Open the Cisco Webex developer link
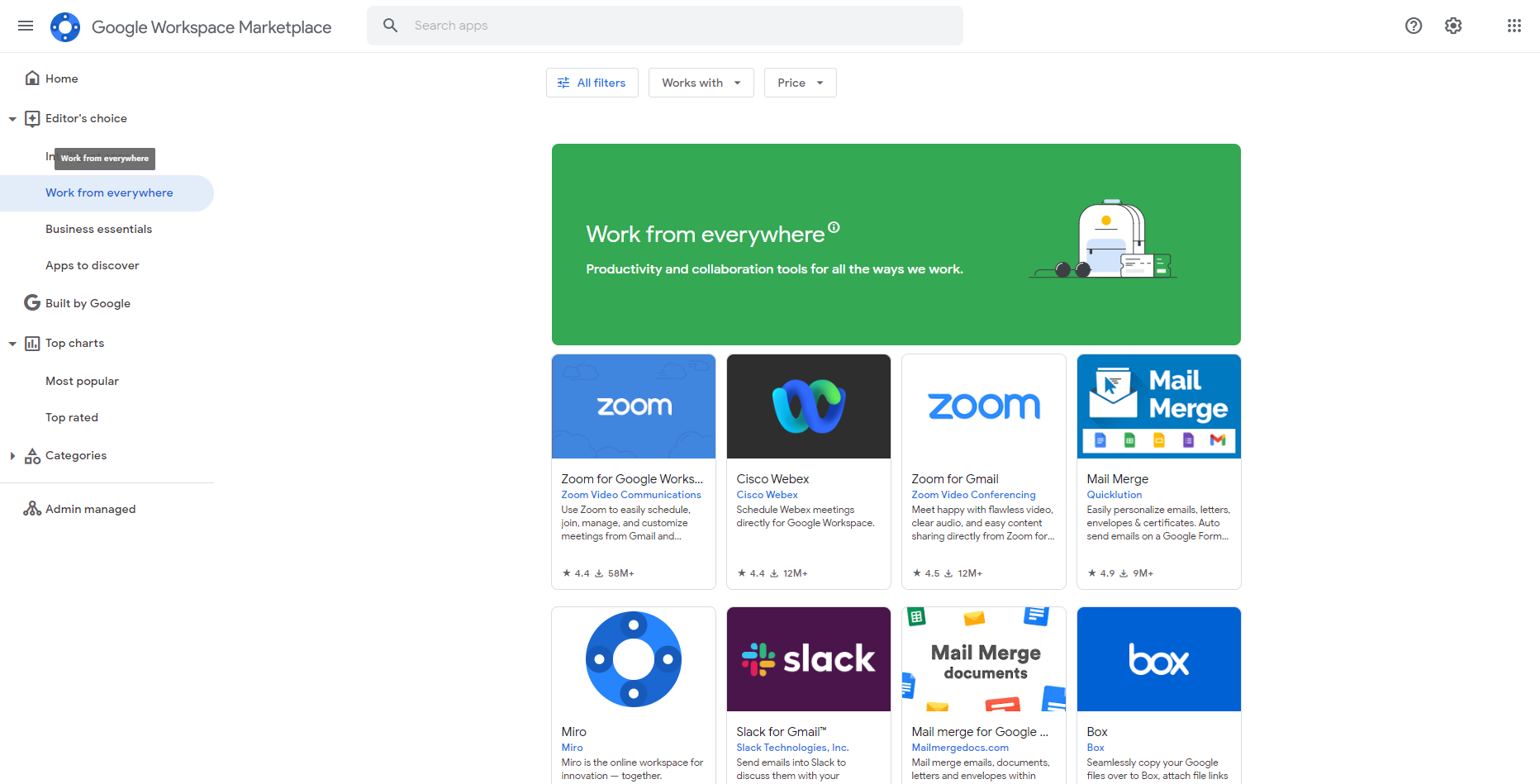 768,495
